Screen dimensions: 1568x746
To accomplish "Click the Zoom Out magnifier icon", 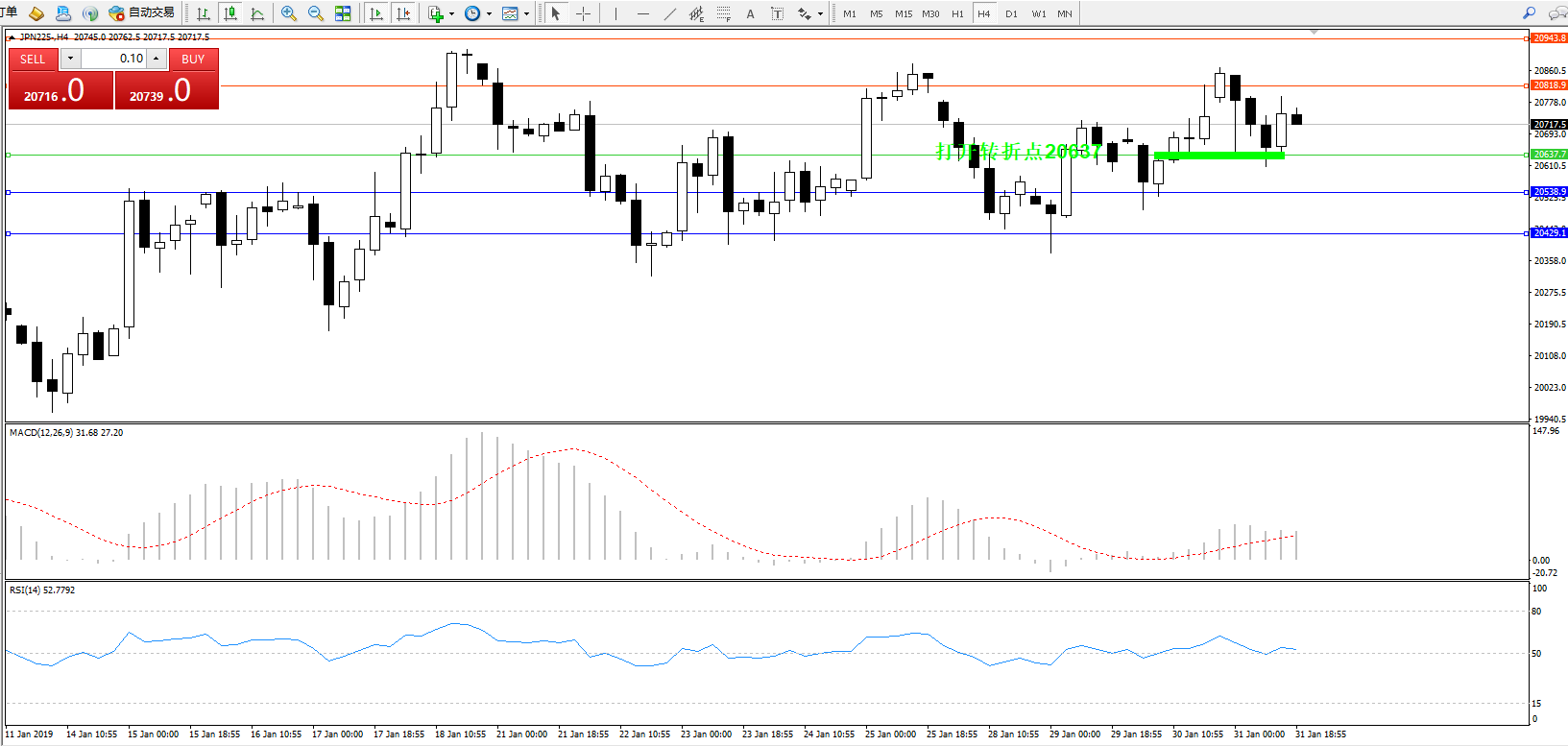I will pyautogui.click(x=315, y=13).
